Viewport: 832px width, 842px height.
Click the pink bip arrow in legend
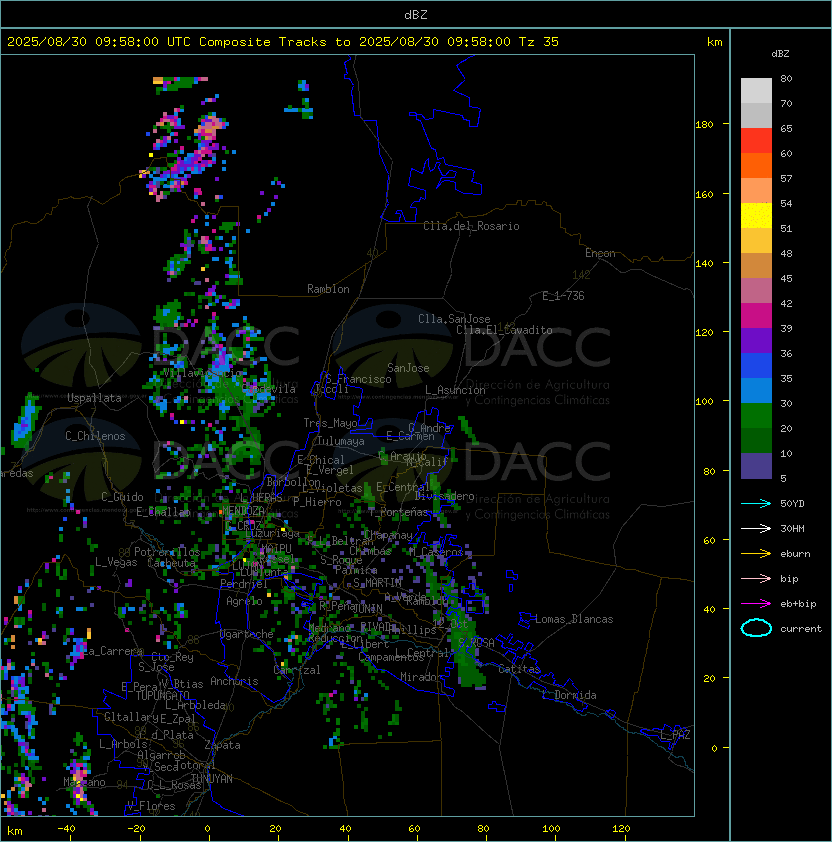756,579
